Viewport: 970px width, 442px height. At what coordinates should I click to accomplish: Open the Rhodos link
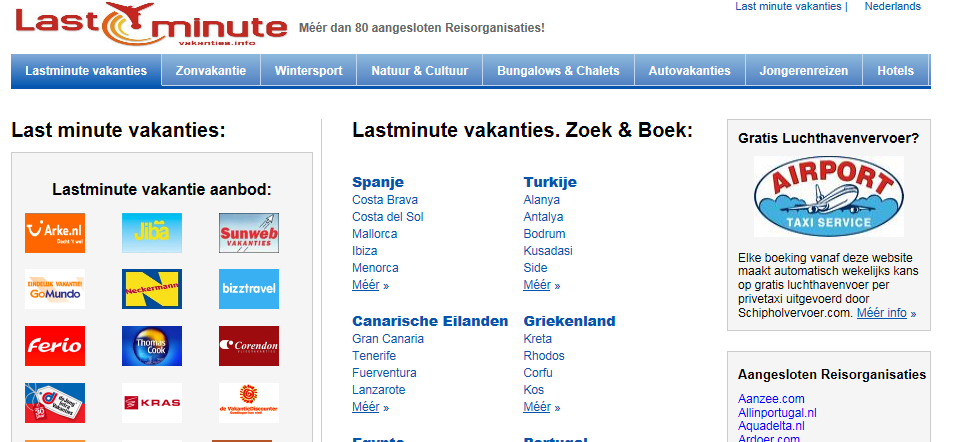tap(544, 356)
